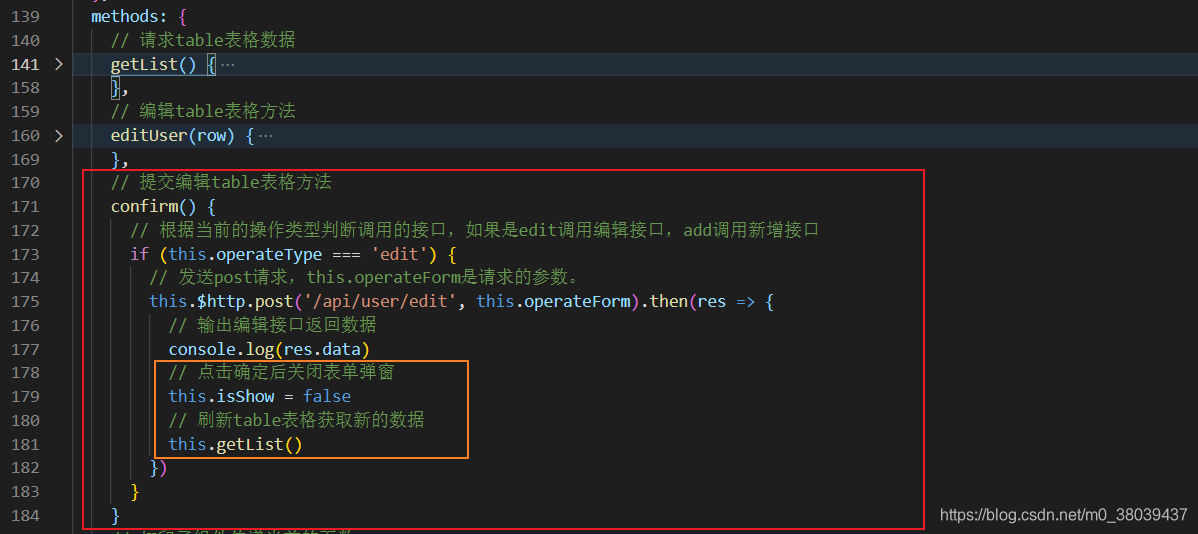
Task: Click line number 184
Action: [x=26, y=515]
